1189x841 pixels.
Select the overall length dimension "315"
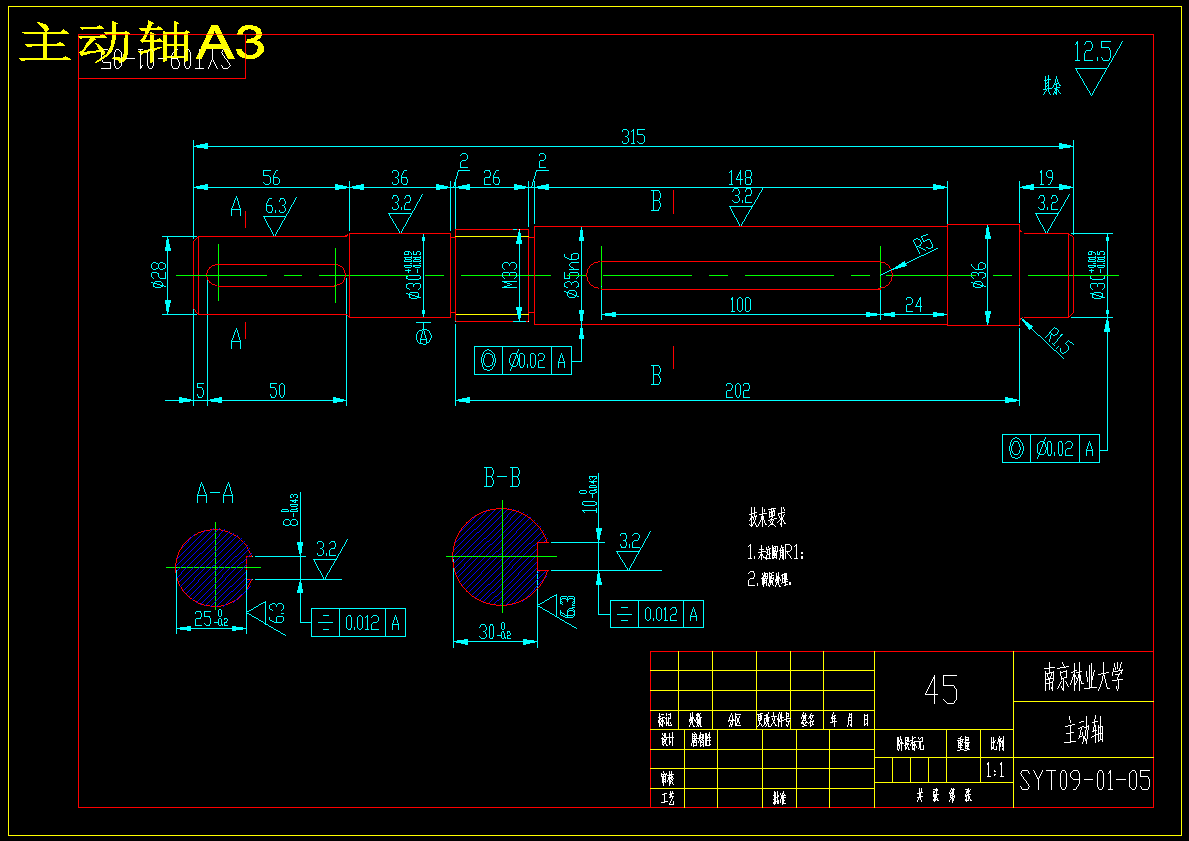coord(633,137)
